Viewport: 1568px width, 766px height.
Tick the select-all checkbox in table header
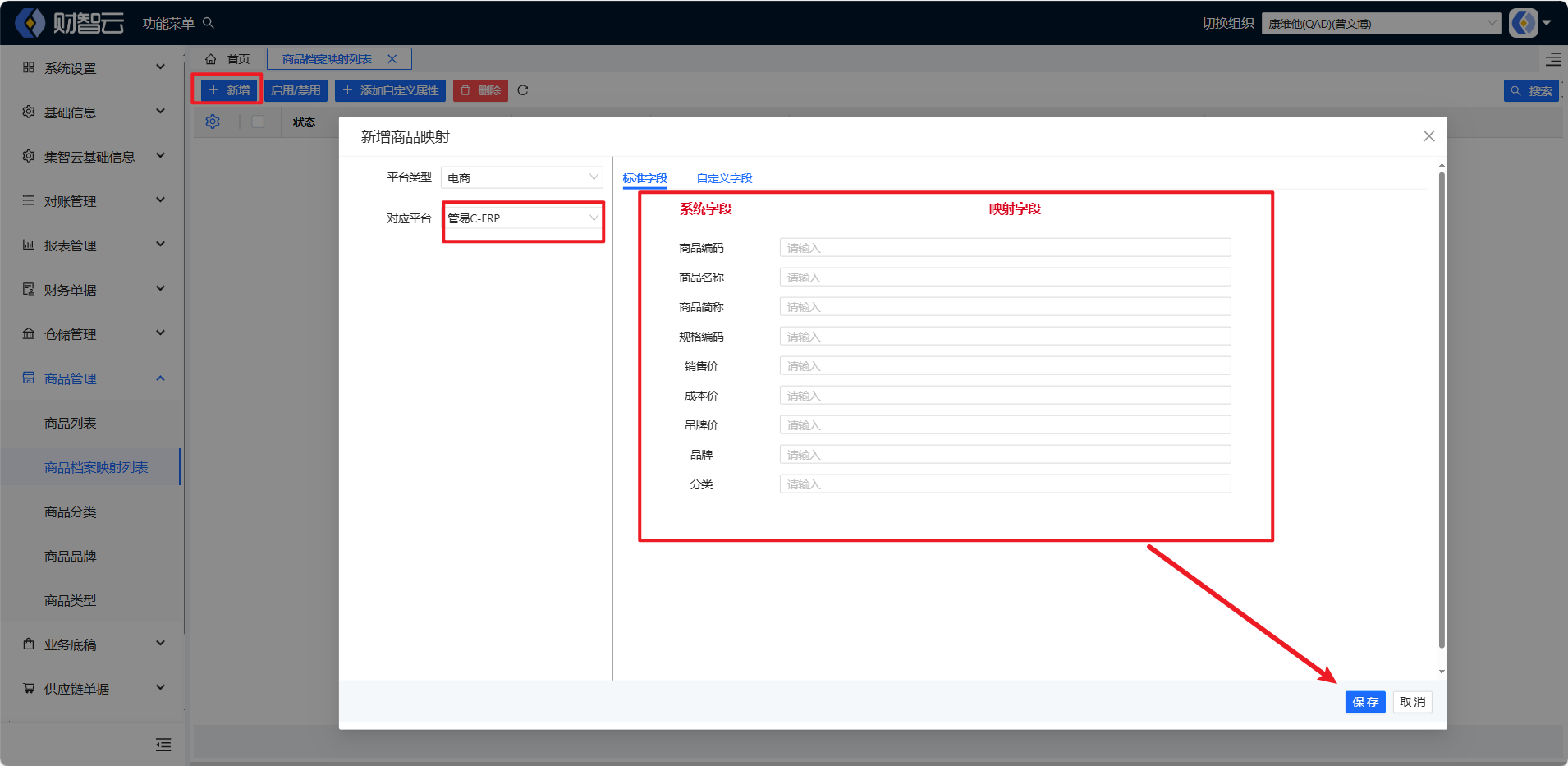click(x=258, y=122)
